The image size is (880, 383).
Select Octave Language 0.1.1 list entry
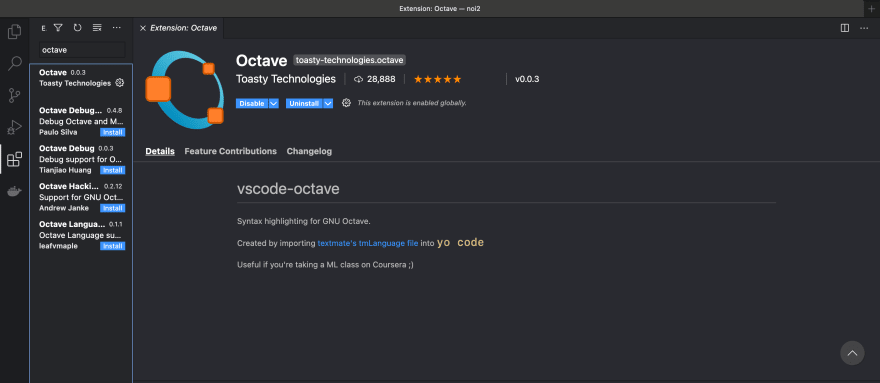point(81,235)
